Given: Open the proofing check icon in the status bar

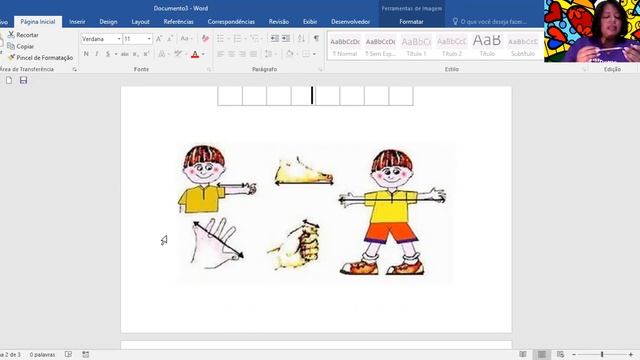Looking at the screenshot, I should tap(68, 354).
